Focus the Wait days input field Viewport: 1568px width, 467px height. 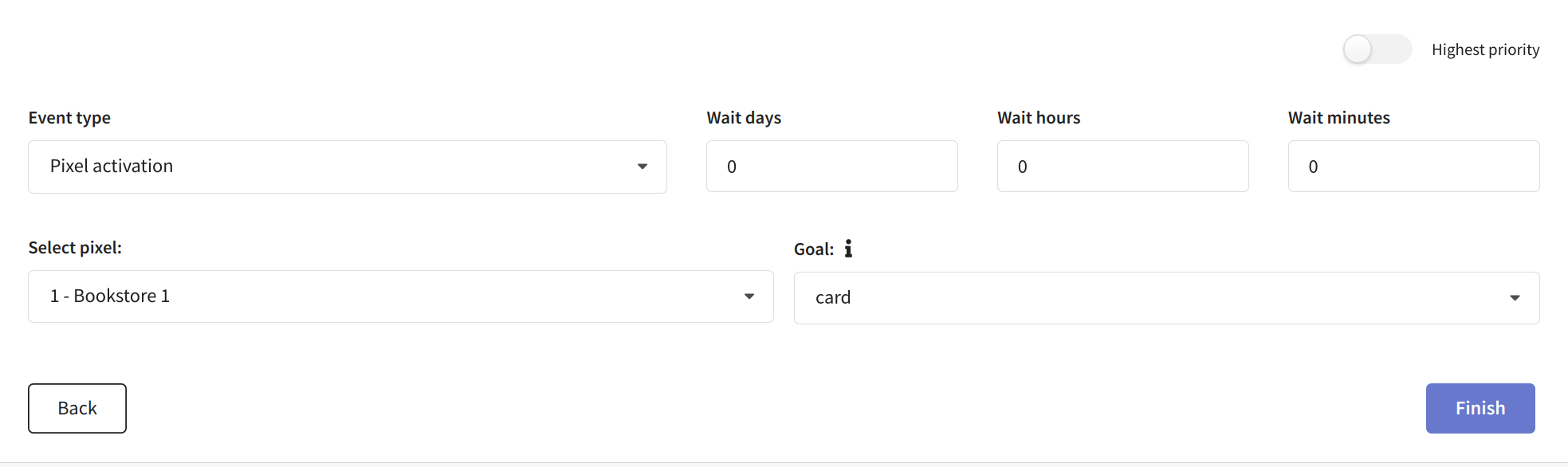[x=831, y=167]
